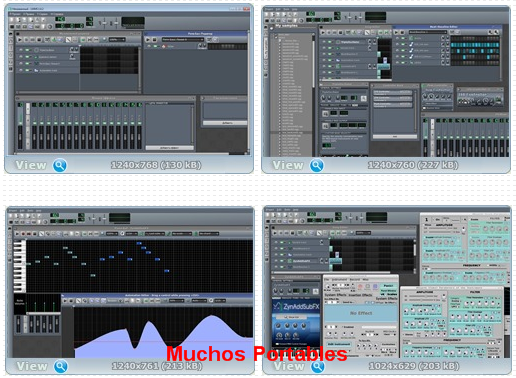Open the sample browser and beat editor thumbnail
The image size is (516, 378).
(386, 81)
